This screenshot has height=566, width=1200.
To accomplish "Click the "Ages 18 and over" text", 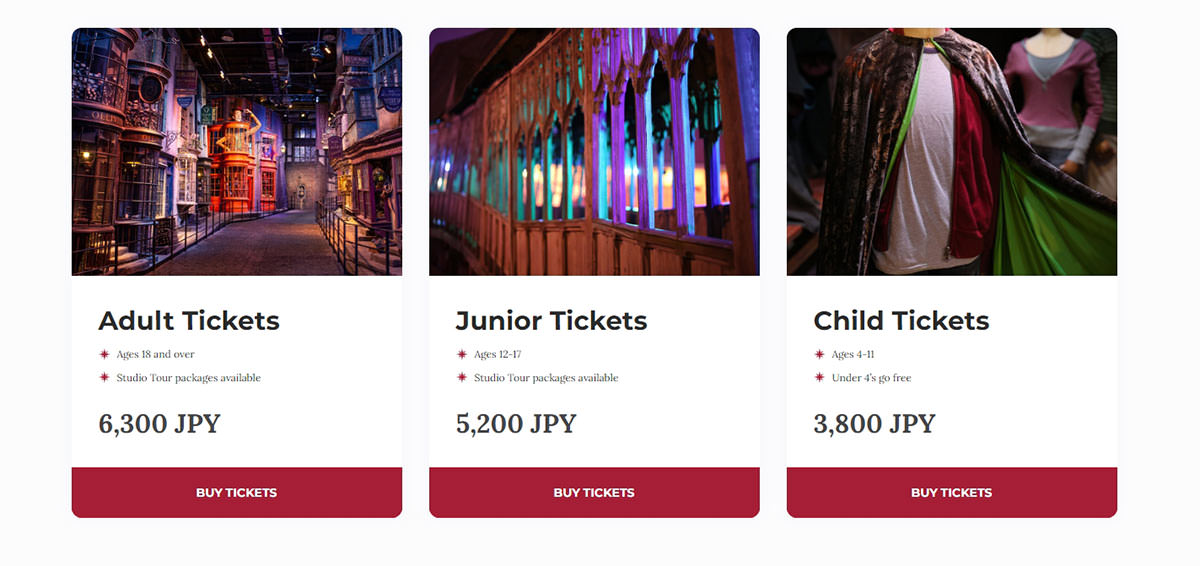I will point(155,354).
